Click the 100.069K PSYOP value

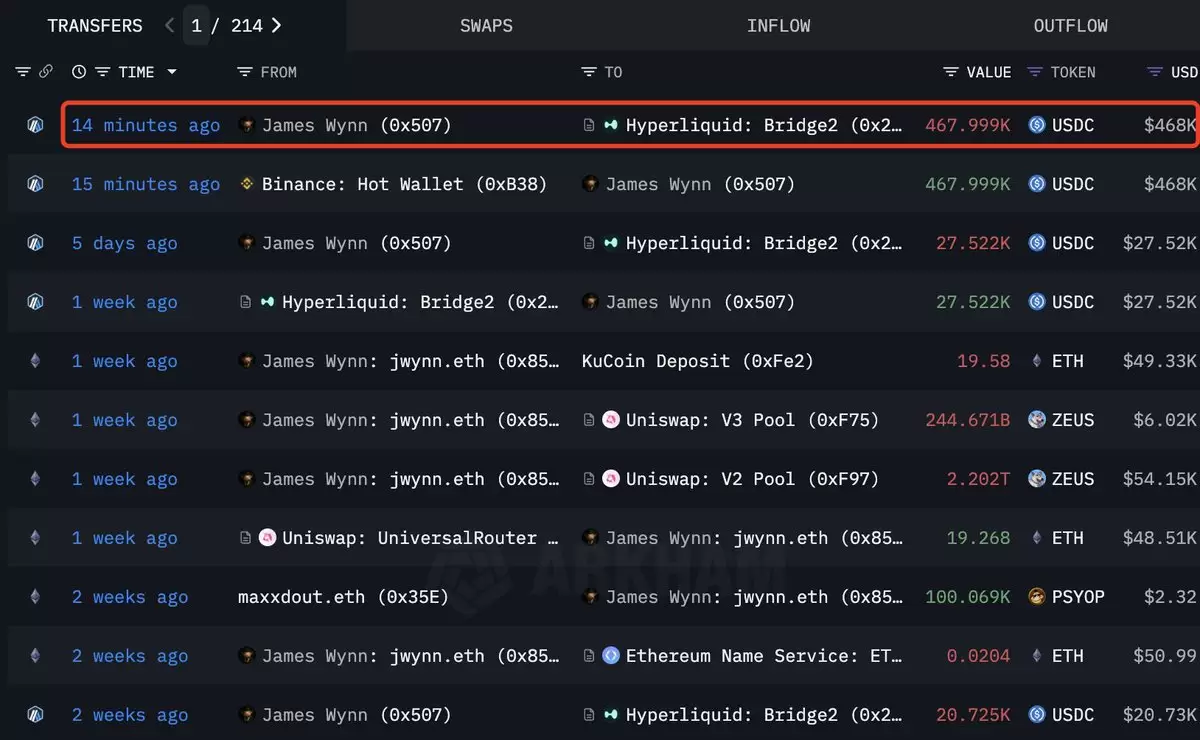point(968,597)
